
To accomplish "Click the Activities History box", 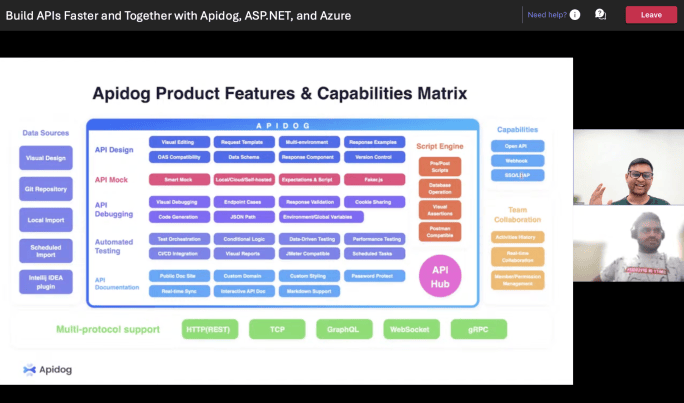I will (517, 237).
